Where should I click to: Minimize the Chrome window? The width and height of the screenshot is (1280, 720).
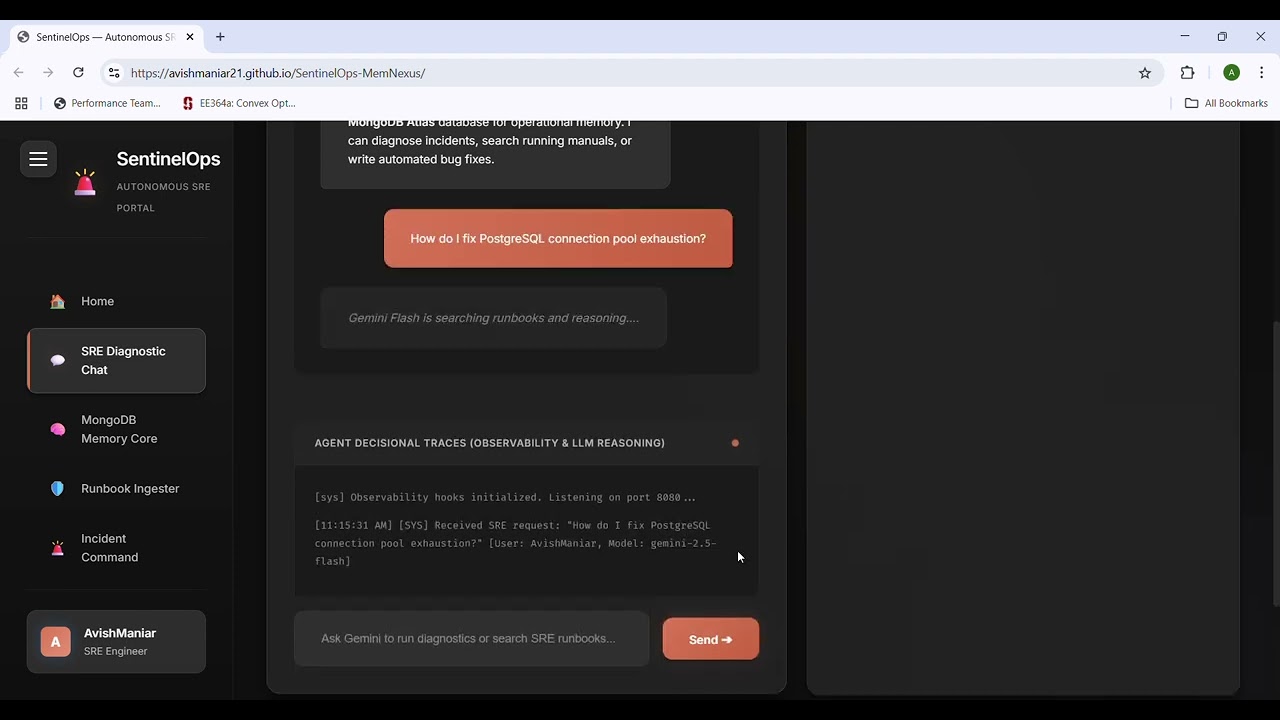1185,37
